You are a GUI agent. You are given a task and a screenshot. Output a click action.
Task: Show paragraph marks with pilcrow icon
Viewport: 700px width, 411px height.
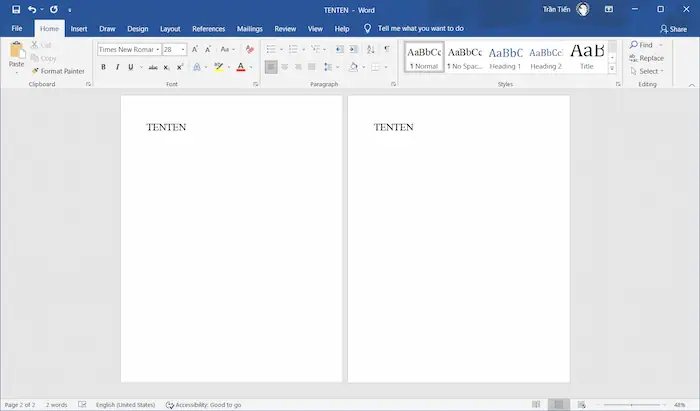coord(387,49)
